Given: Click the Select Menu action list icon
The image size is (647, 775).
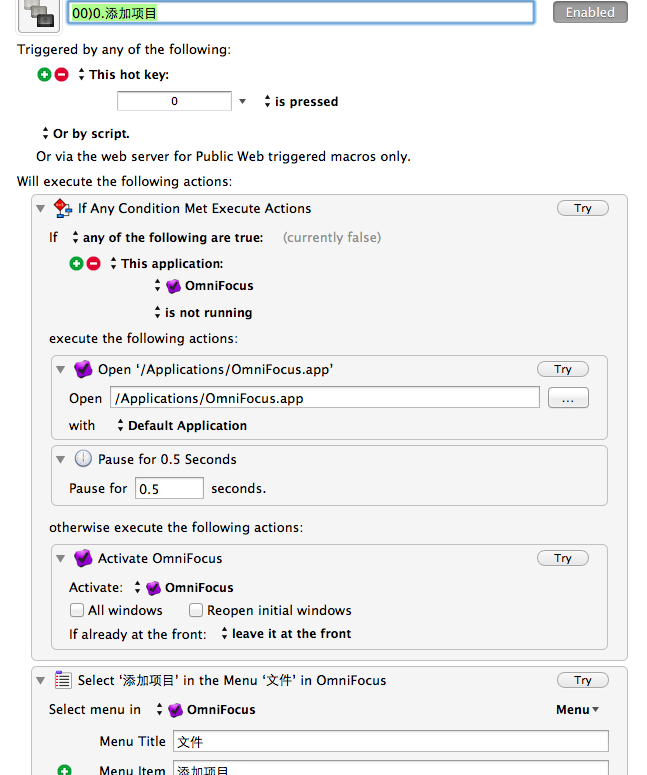Looking at the screenshot, I should click(63, 680).
